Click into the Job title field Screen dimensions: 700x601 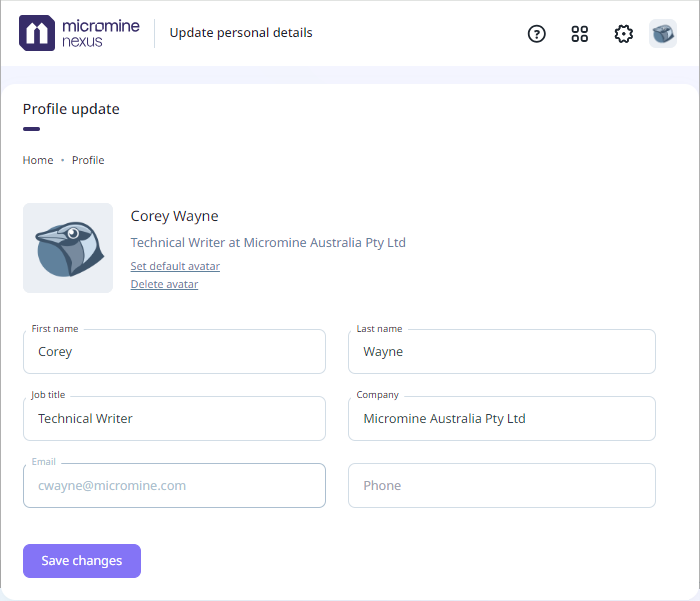point(174,419)
